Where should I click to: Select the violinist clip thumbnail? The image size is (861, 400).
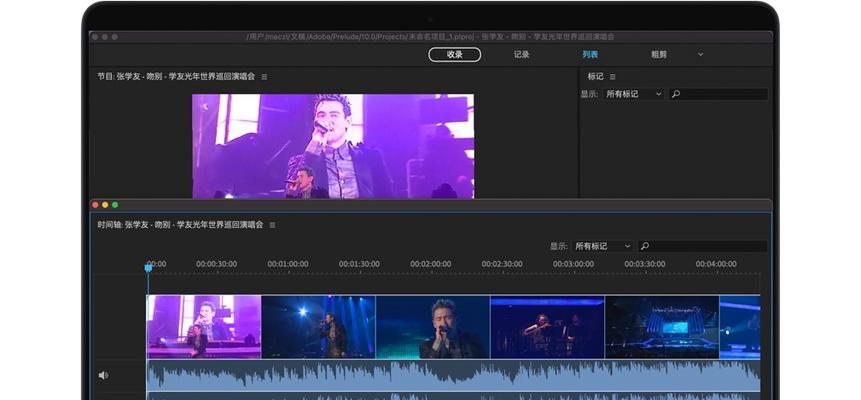tap(547, 327)
